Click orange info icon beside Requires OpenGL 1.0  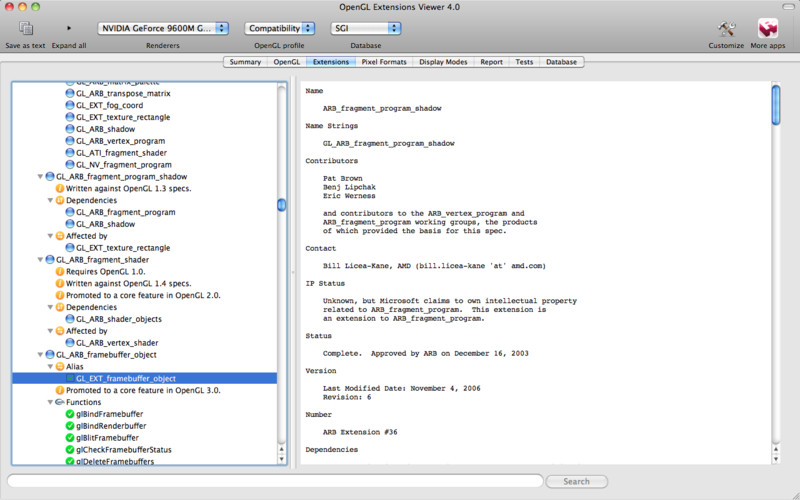(x=60, y=272)
